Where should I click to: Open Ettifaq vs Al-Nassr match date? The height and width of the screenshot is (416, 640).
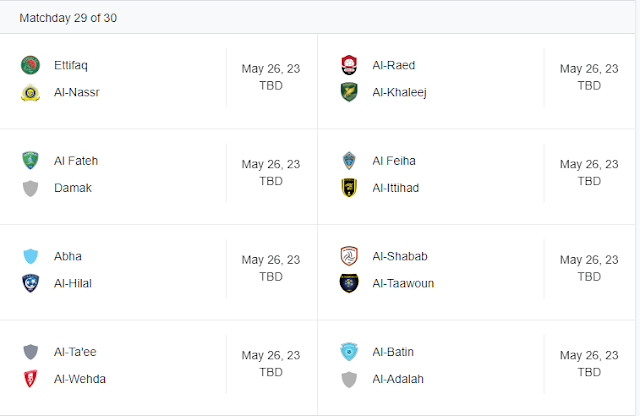(x=270, y=69)
